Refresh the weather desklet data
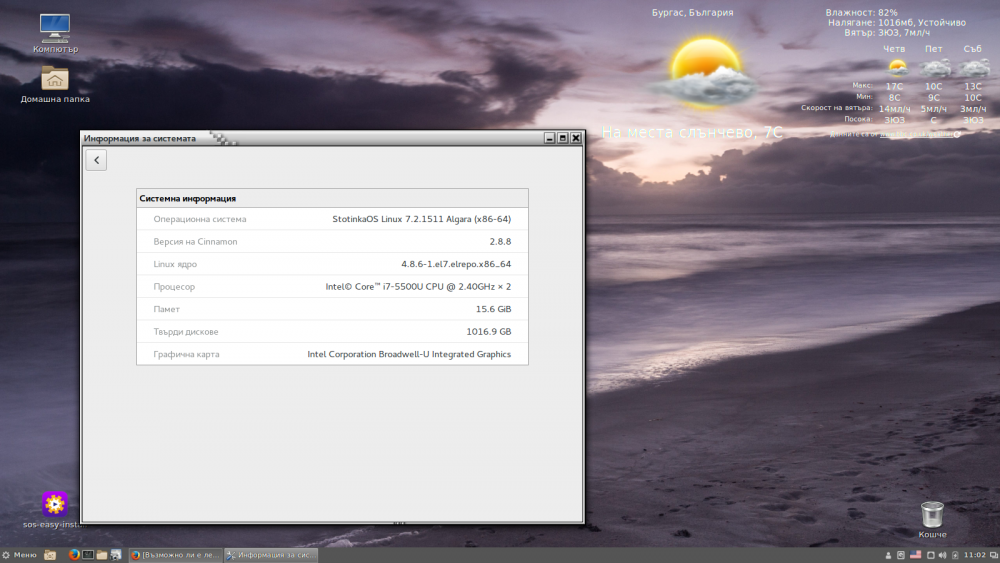This screenshot has height=563, width=1000. pyautogui.click(x=957, y=135)
